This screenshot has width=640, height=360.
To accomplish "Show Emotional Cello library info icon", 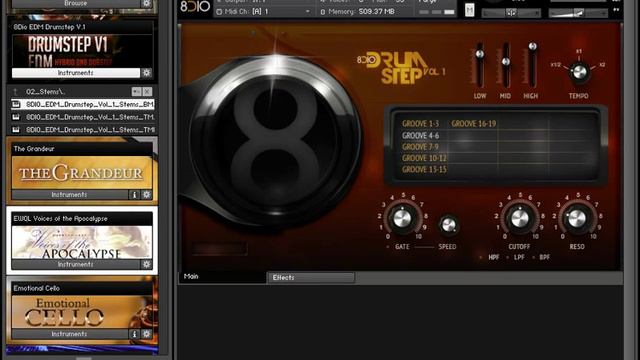I will [134, 334].
